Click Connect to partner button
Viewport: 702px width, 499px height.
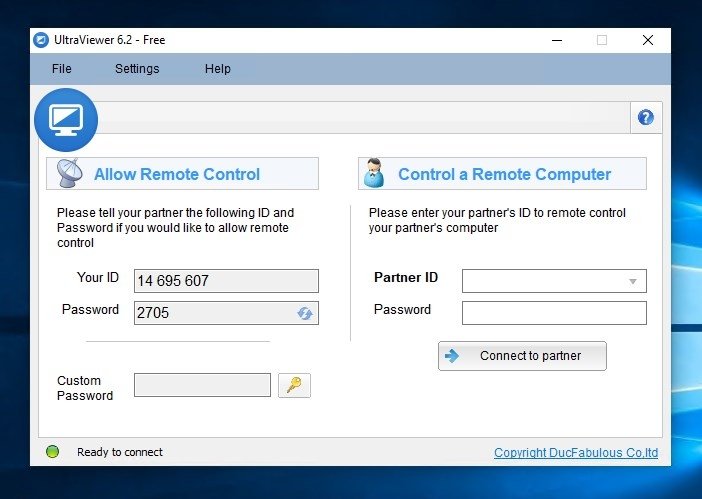tap(522, 356)
